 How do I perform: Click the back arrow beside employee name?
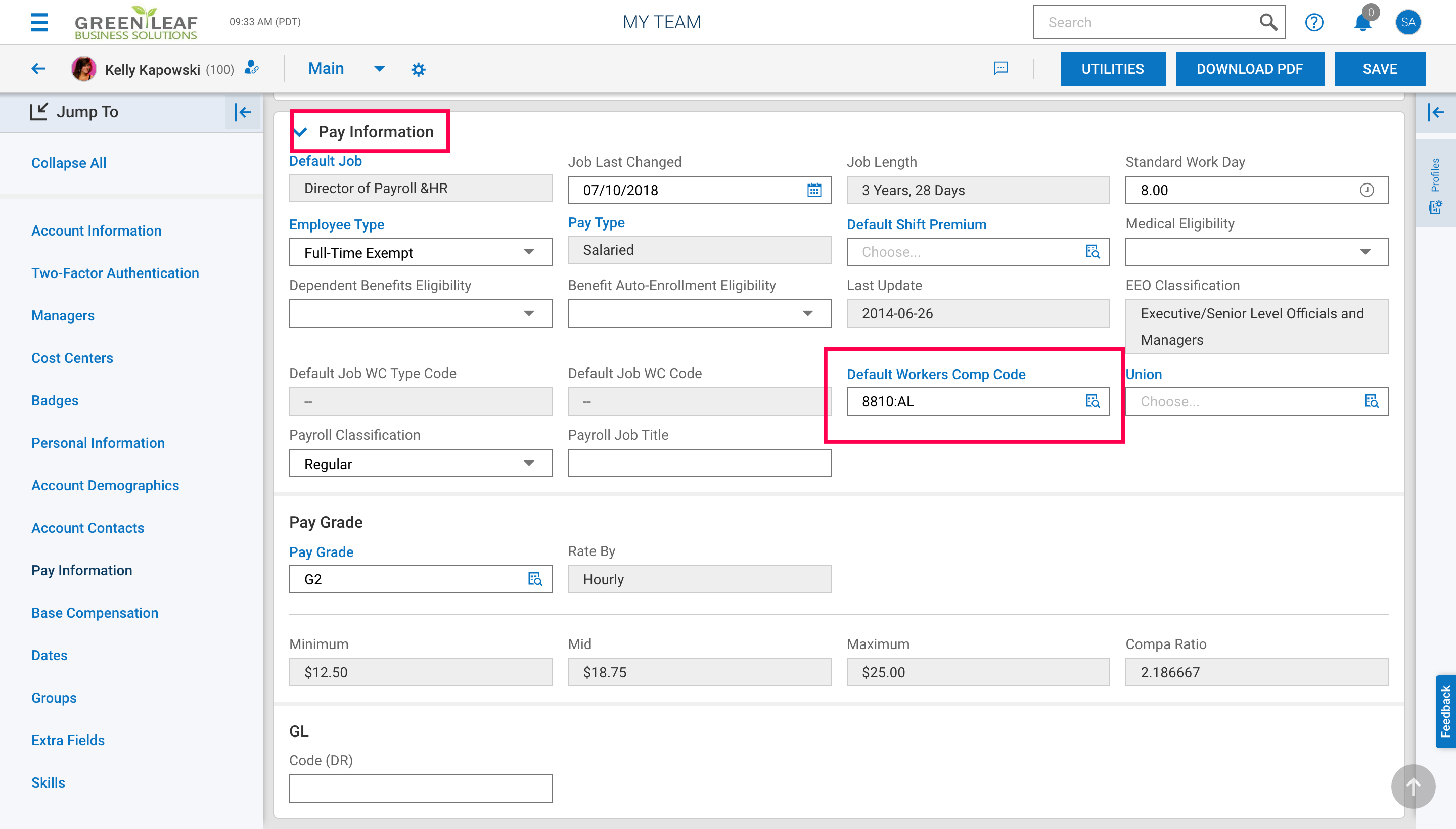38,69
